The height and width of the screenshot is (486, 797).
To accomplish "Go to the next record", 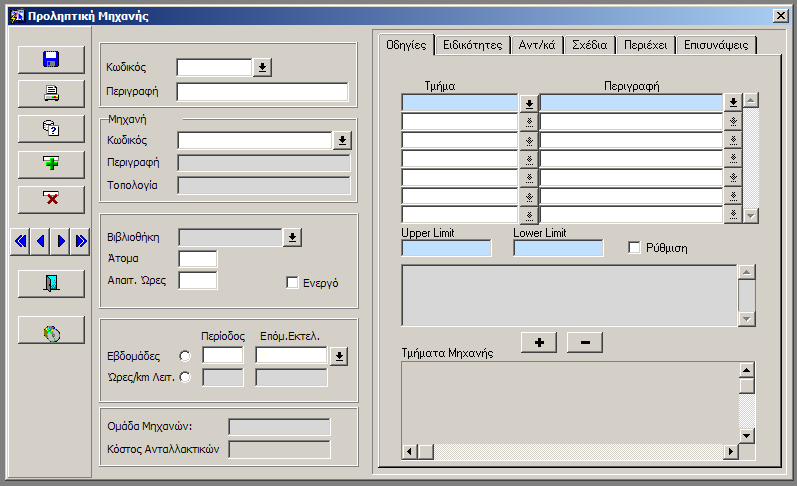I will 60,241.
